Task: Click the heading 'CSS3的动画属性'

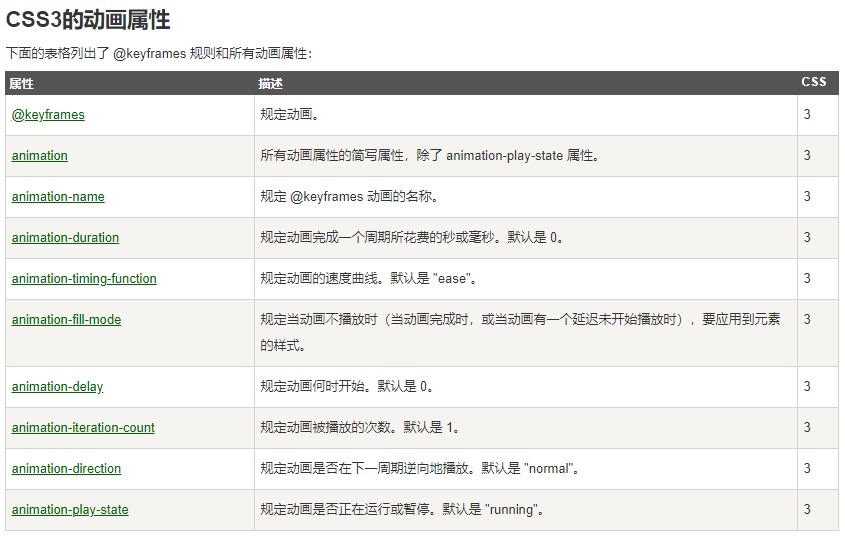Action: point(88,20)
